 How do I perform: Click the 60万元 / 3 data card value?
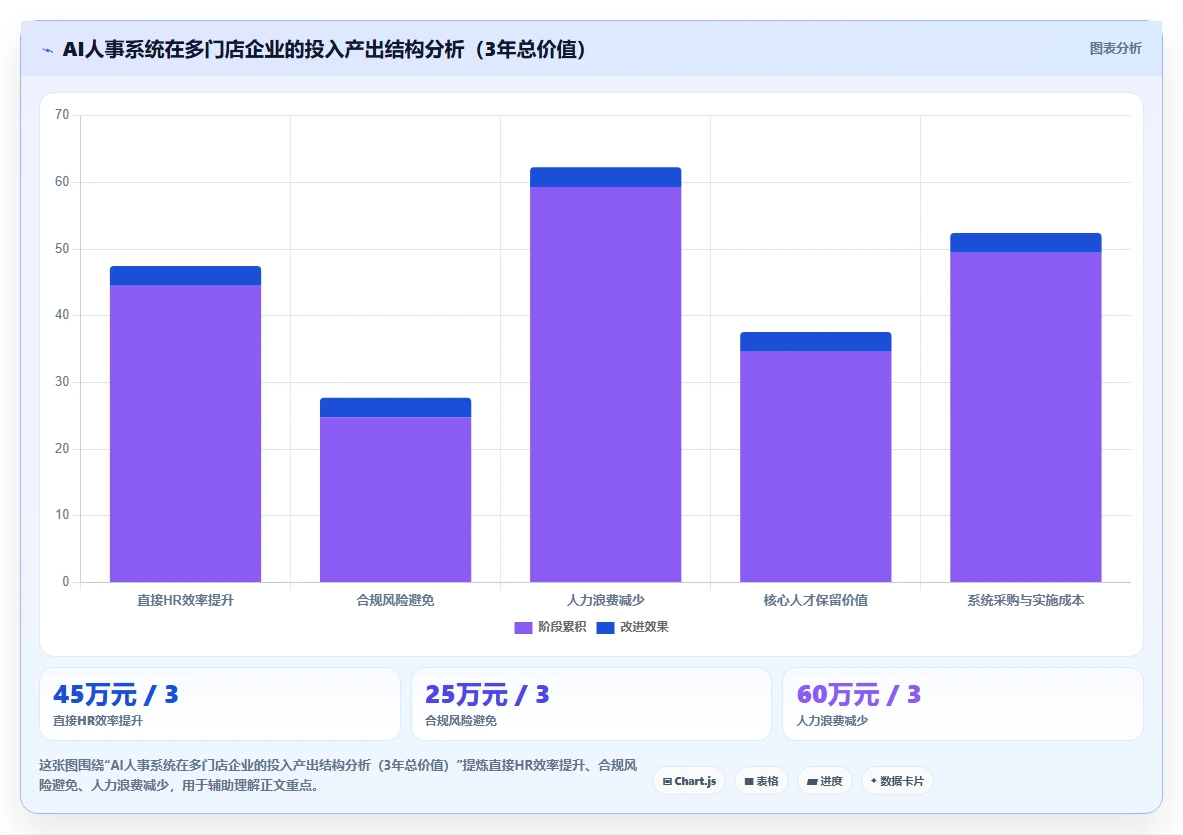coord(859,694)
